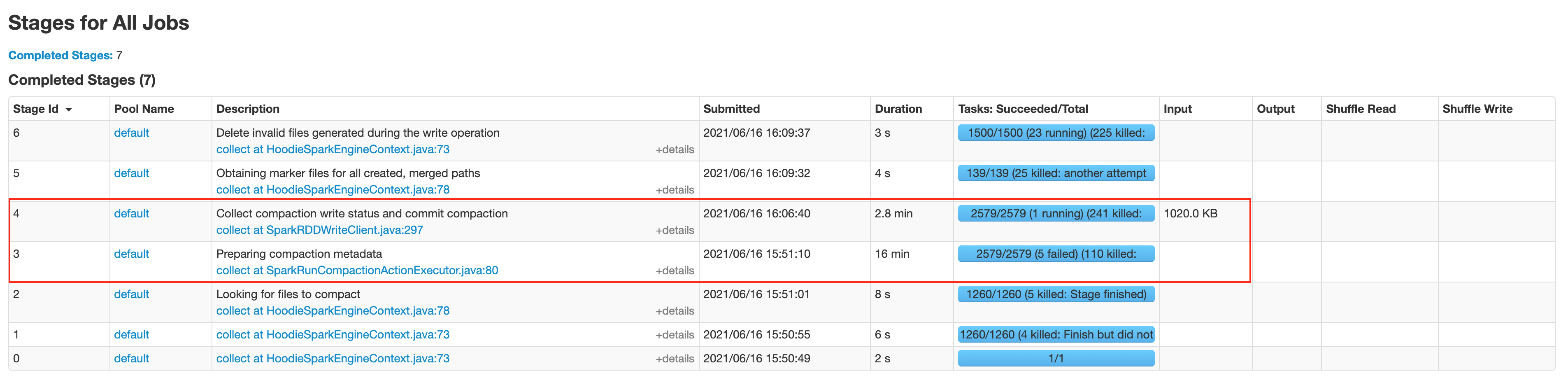
Task: Open default pool link for stage 1
Action: [131, 334]
